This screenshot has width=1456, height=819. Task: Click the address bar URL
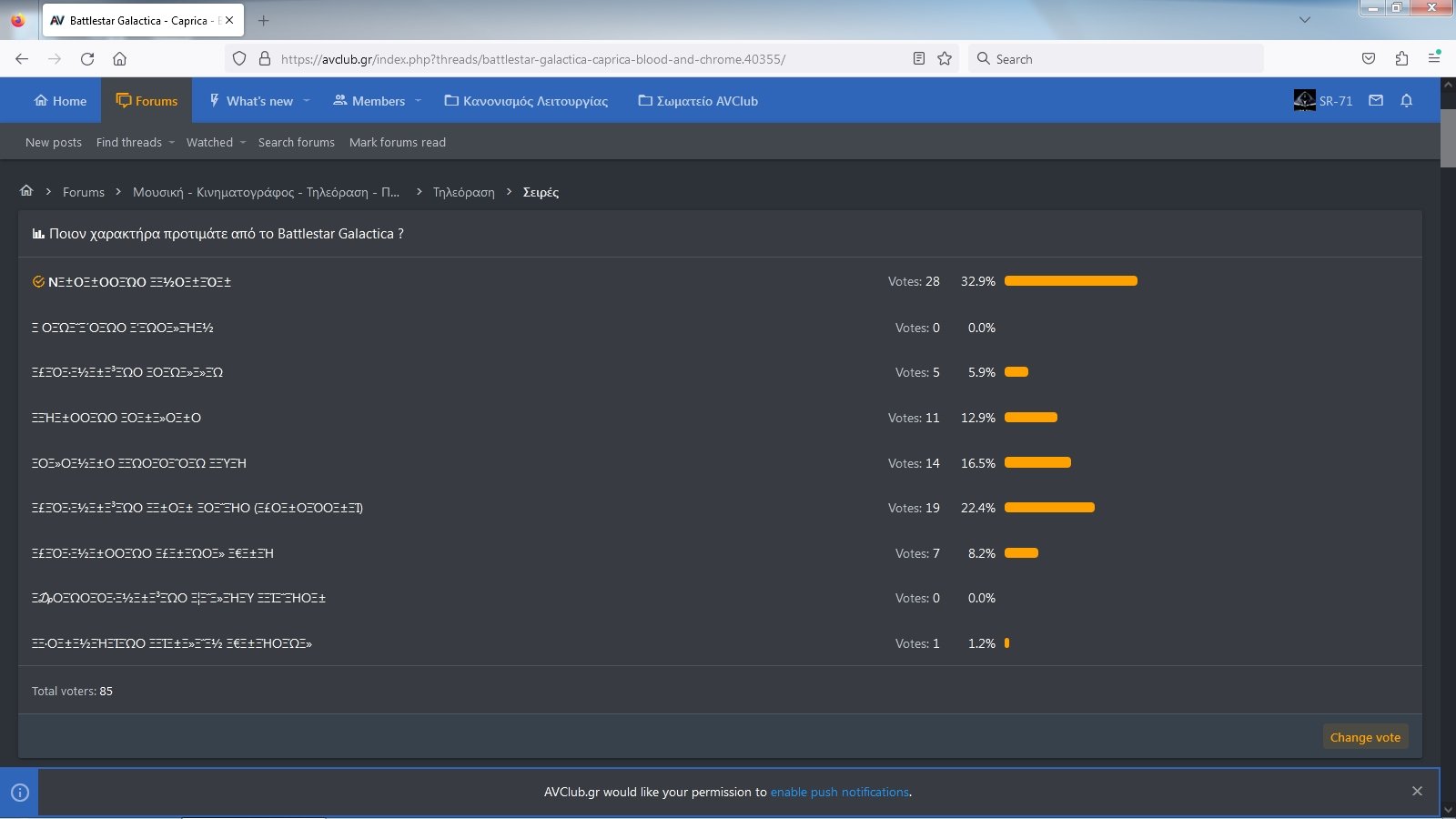pyautogui.click(x=533, y=59)
